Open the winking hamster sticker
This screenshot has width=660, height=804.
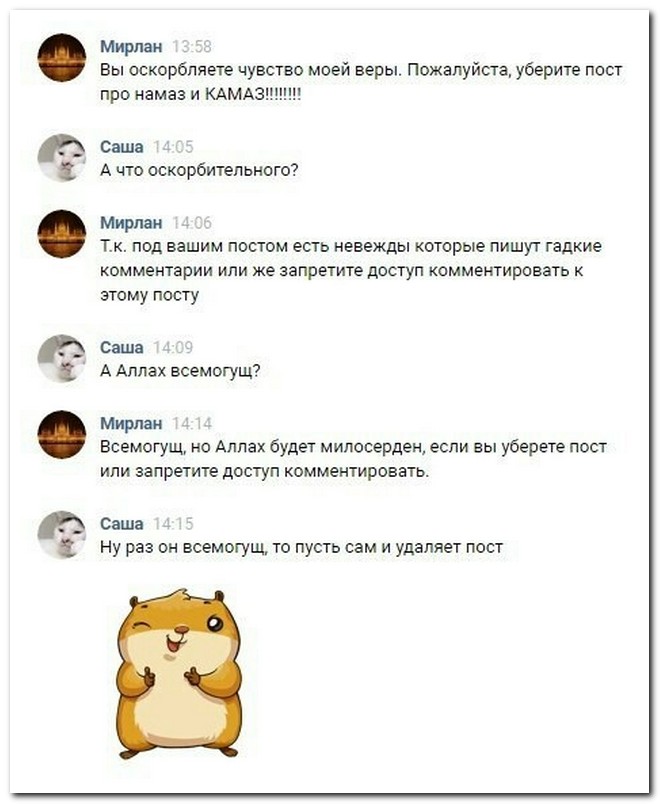pyautogui.click(x=178, y=674)
